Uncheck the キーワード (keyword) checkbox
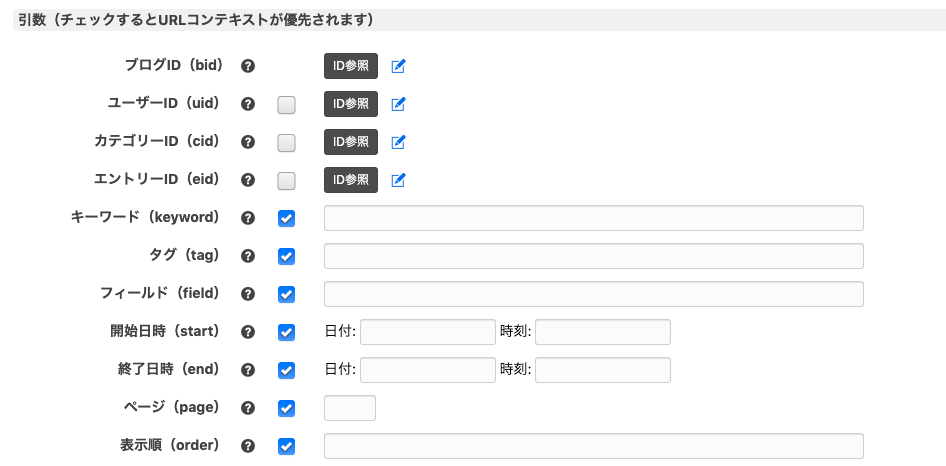This screenshot has width=946, height=466. point(287,219)
